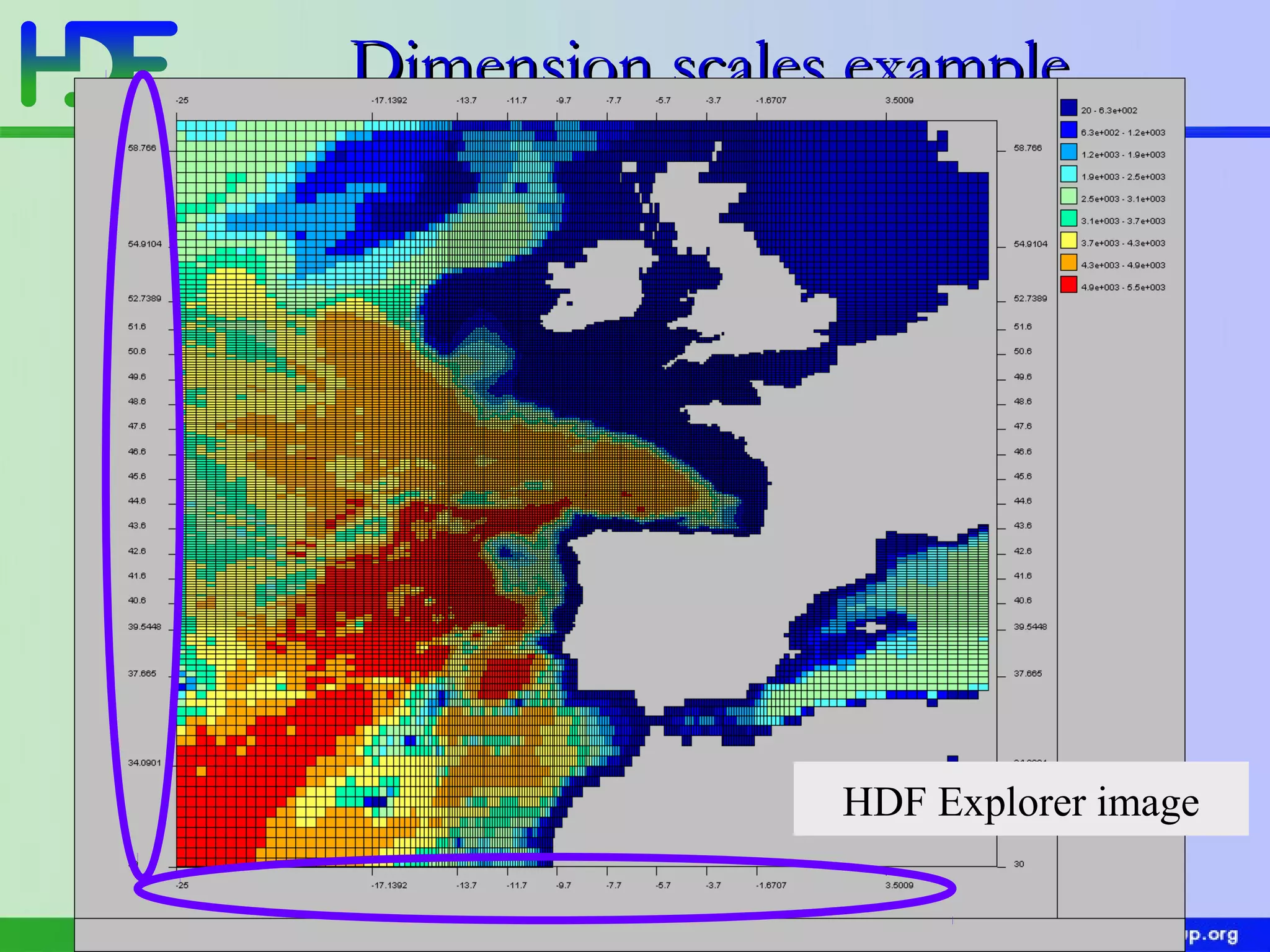Click the left axis label '48.6'
The image size is (1270, 952).
(137, 402)
